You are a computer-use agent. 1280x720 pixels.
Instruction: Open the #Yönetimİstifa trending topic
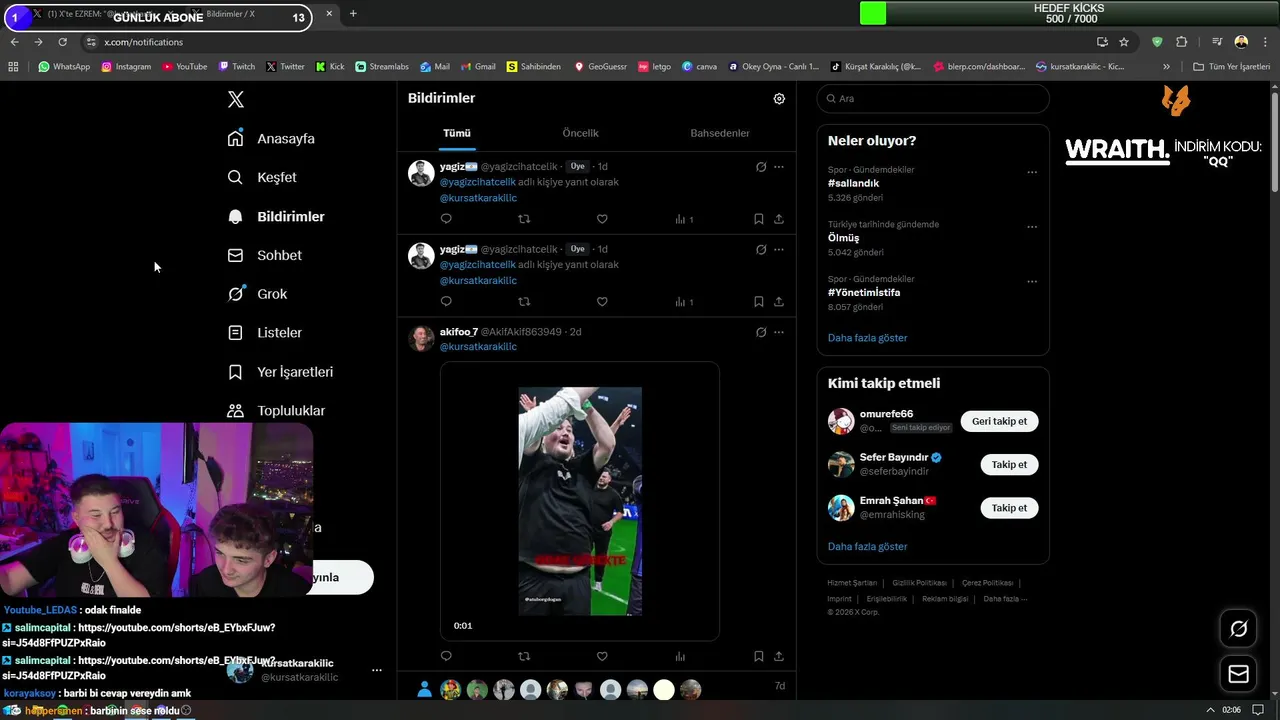864,292
